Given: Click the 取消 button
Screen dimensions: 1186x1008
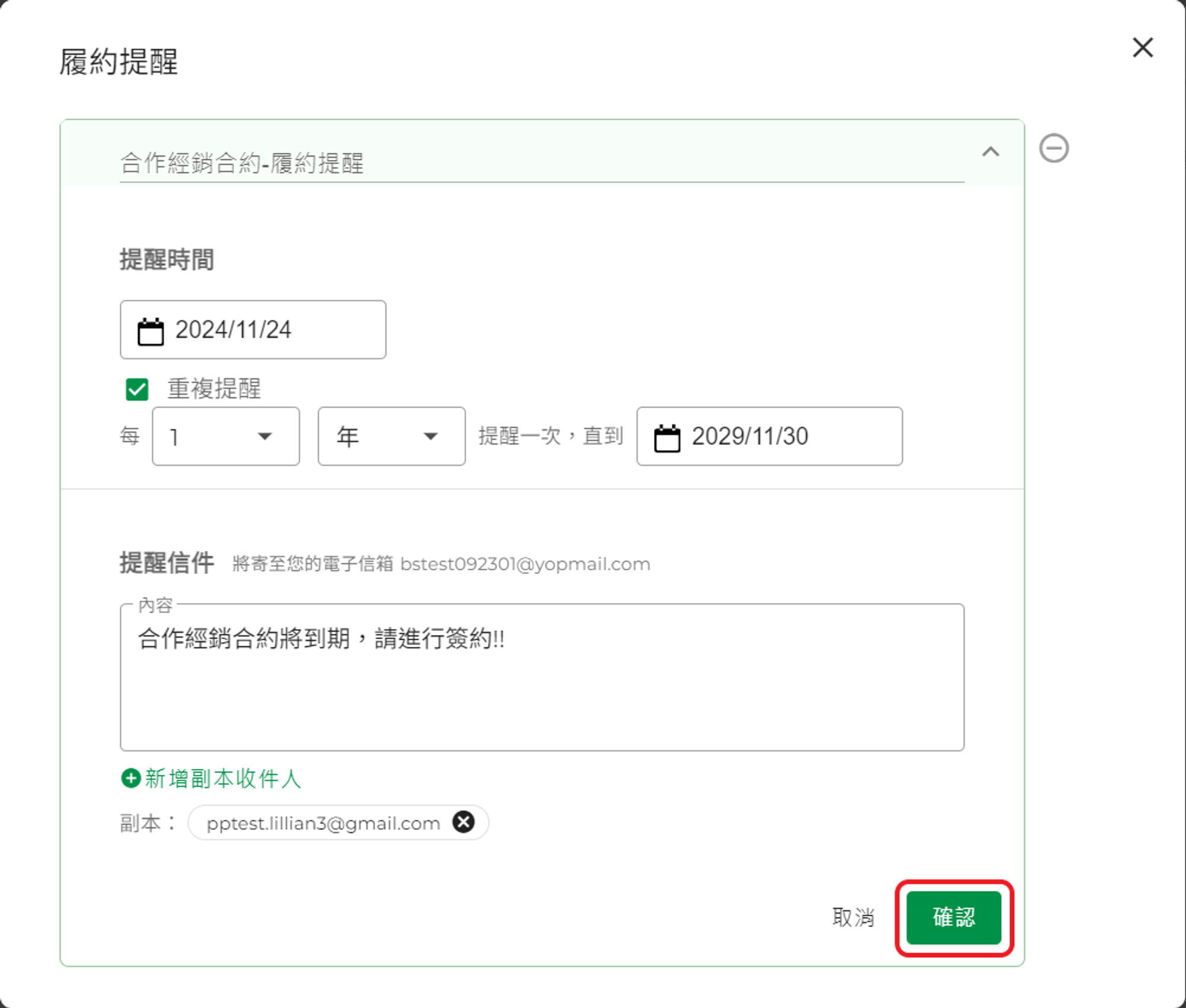Looking at the screenshot, I should point(853,917).
